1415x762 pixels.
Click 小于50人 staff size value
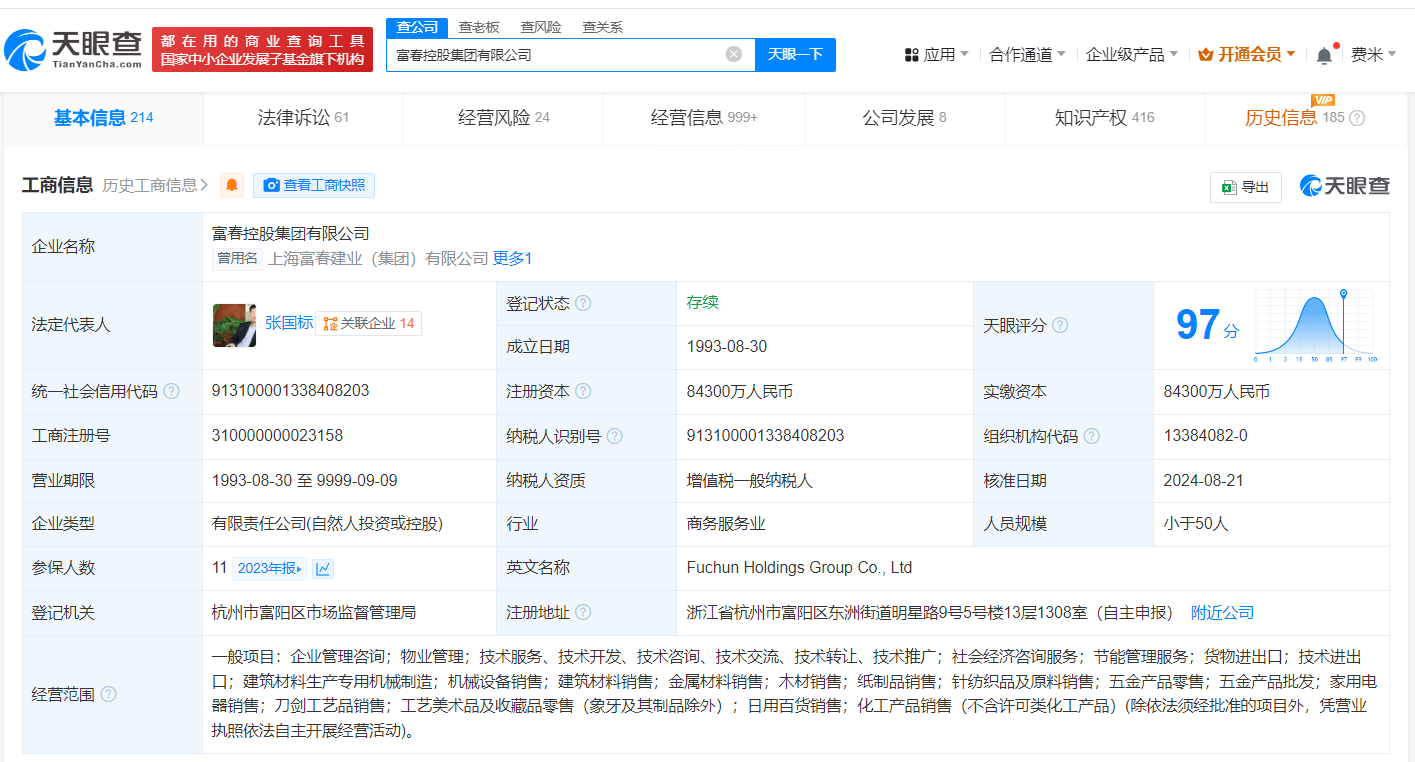1195,523
